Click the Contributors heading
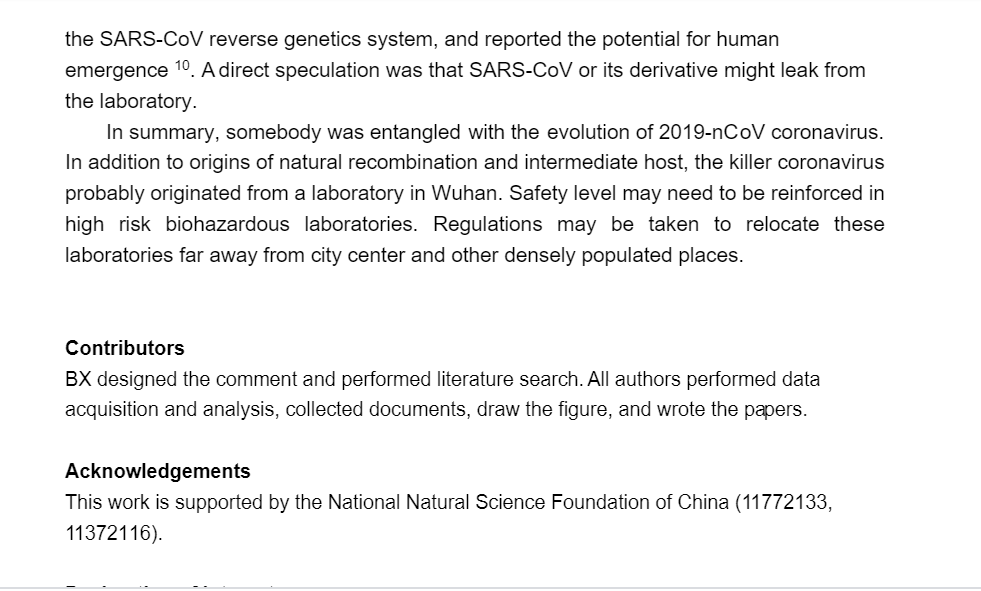This screenshot has width=981, height=591. tap(125, 348)
